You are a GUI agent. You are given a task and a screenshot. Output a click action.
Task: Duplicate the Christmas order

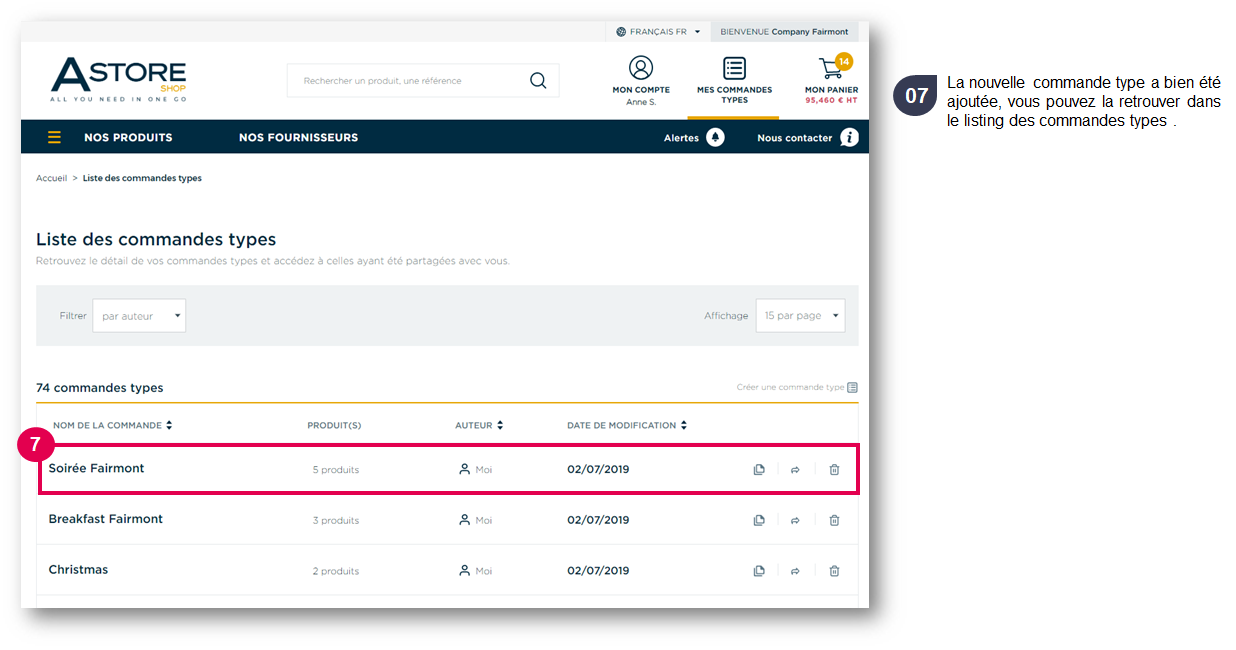(x=759, y=571)
